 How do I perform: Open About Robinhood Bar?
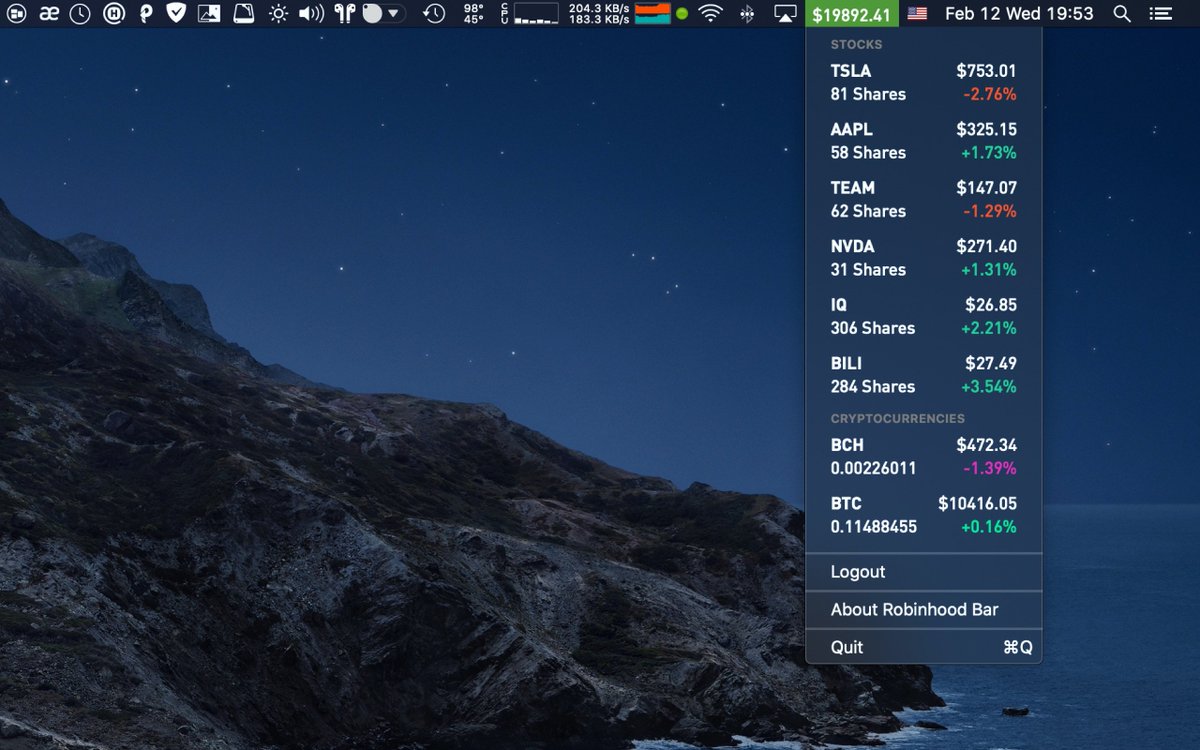[924, 609]
